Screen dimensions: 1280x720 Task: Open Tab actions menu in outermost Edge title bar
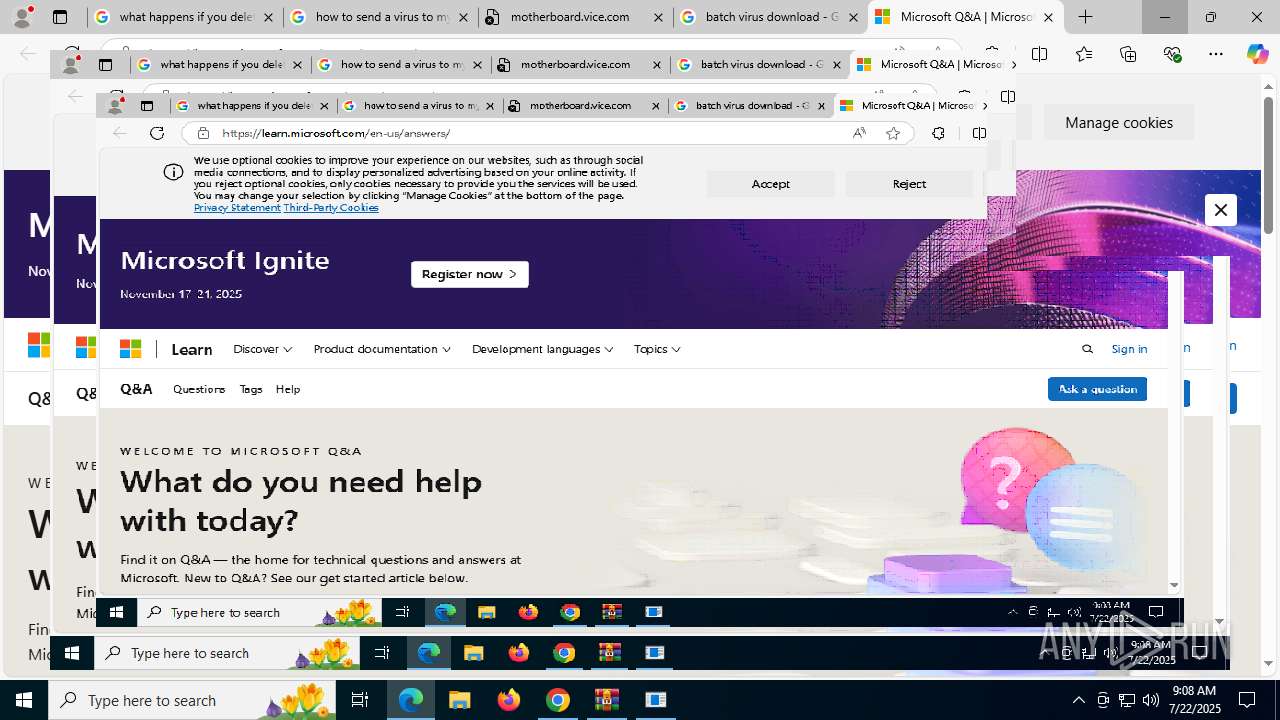tap(60, 17)
